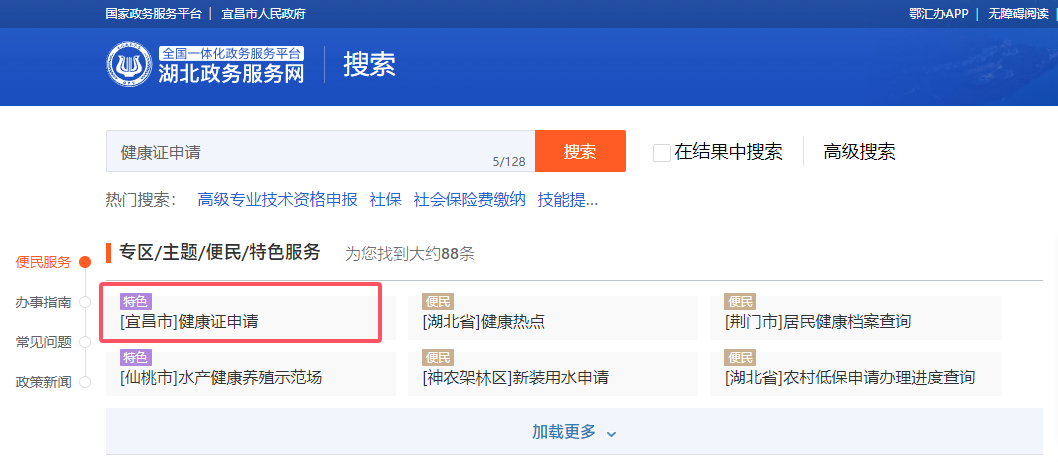Image resolution: width=1058 pixels, height=462 pixels.
Task: Open the 鄂汇办APP link
Action: (x=938, y=13)
